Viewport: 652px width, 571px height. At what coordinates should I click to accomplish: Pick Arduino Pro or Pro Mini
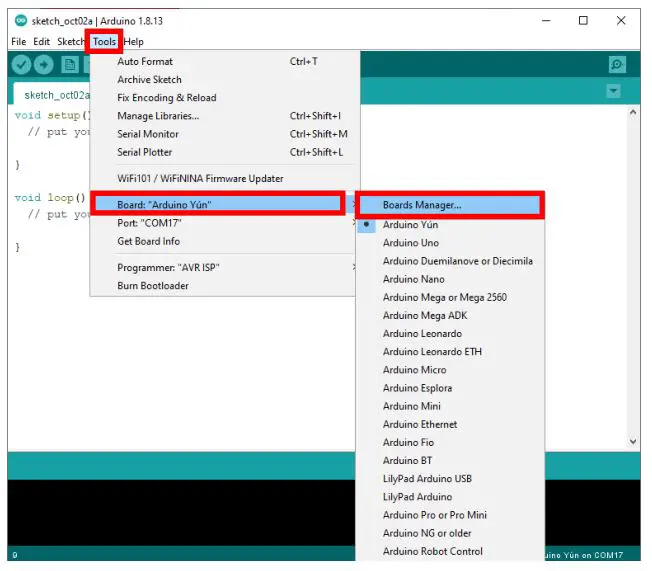coord(450,515)
